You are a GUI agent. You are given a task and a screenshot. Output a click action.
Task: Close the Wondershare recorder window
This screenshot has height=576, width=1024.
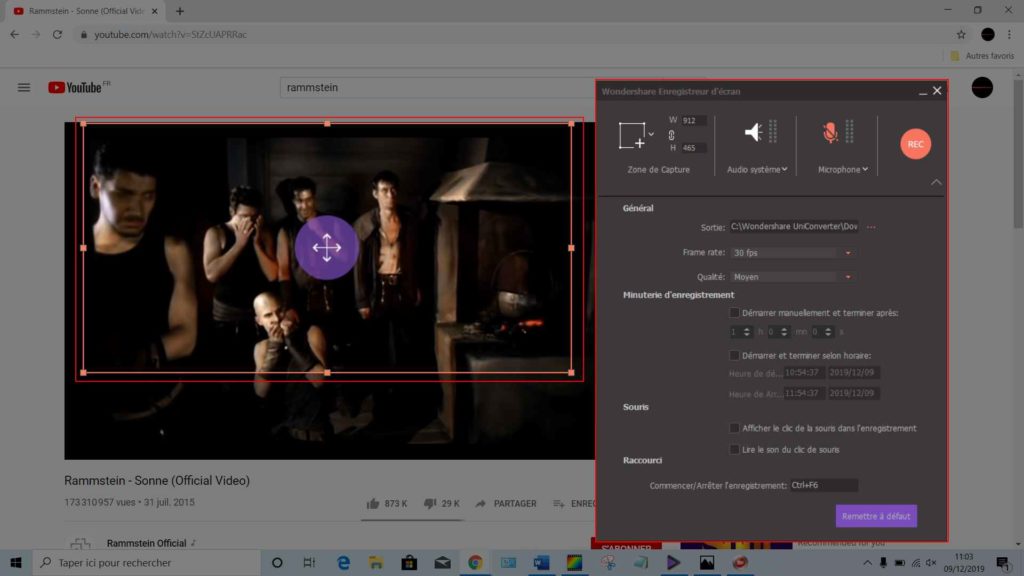tap(937, 91)
